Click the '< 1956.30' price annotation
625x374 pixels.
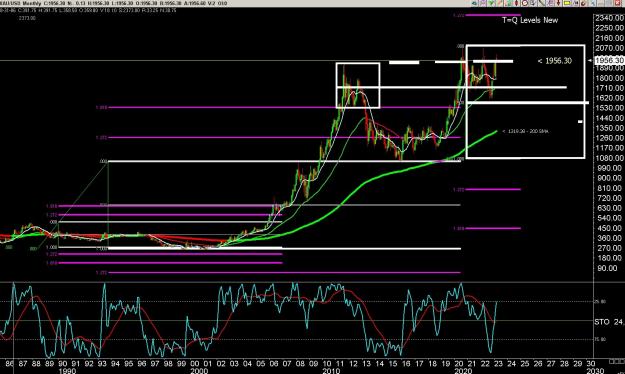554,61
